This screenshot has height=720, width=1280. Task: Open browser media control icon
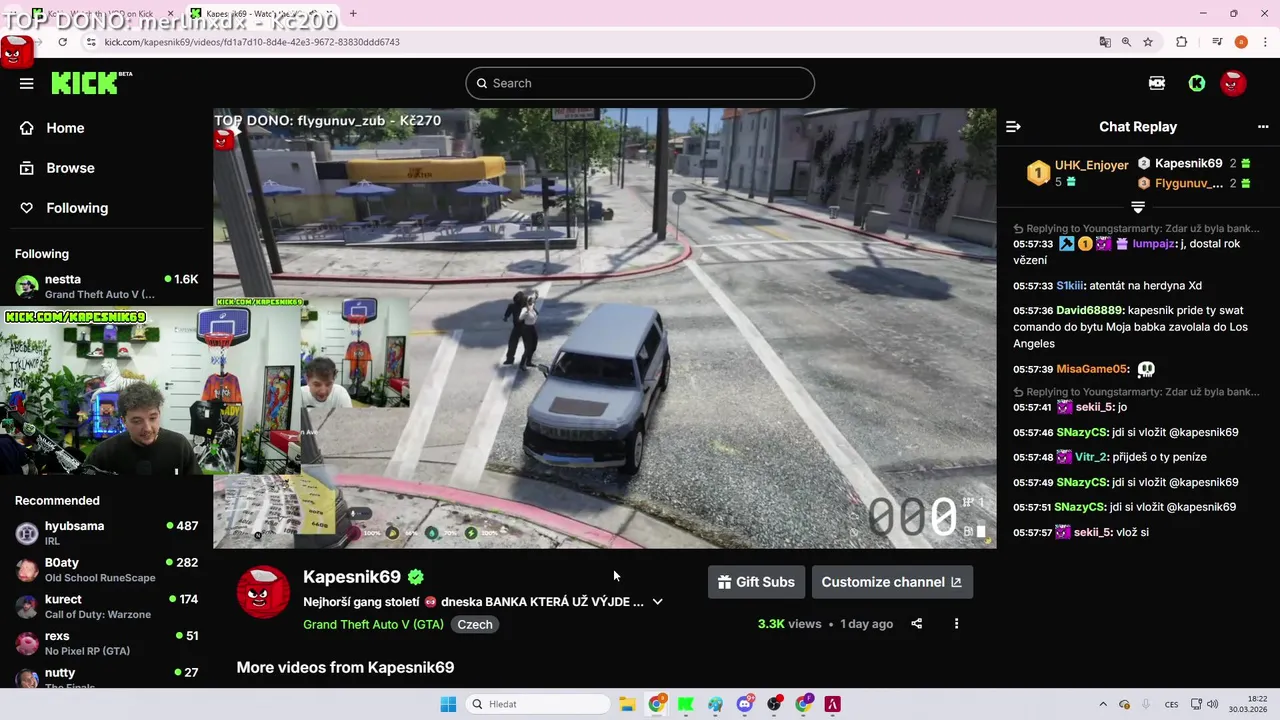(x=1217, y=42)
